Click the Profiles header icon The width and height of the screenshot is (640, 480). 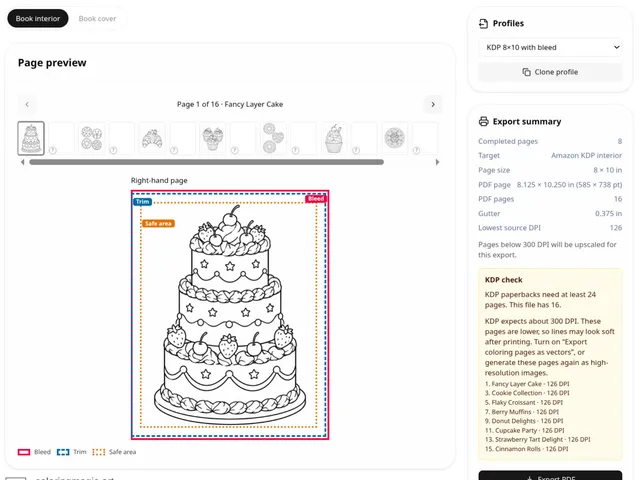483,24
